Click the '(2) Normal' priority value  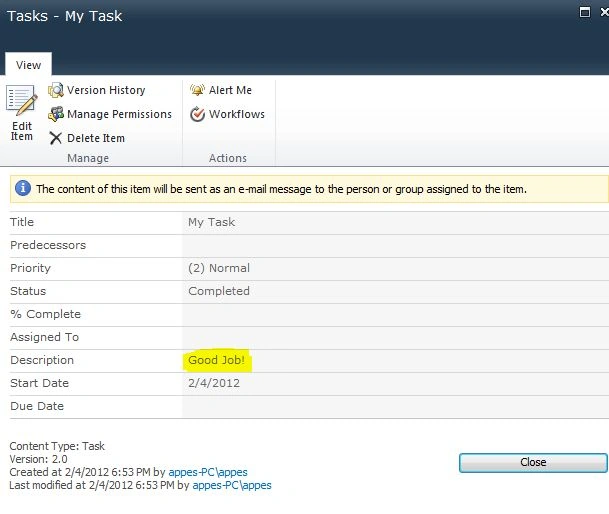pos(219,268)
